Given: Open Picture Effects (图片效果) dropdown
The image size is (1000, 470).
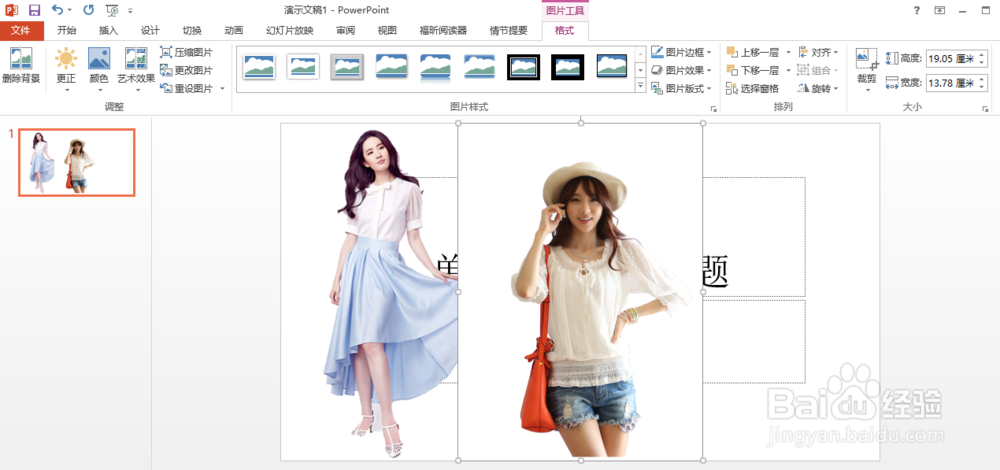Looking at the screenshot, I should pos(682,70).
